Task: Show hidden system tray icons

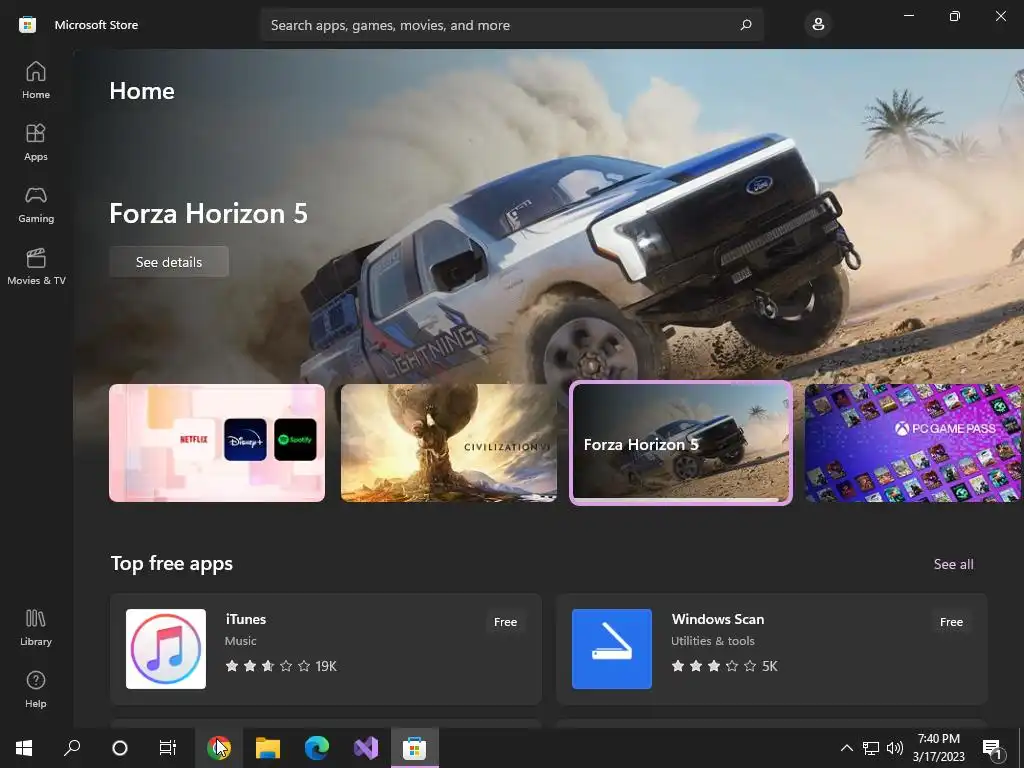Action: 846,748
